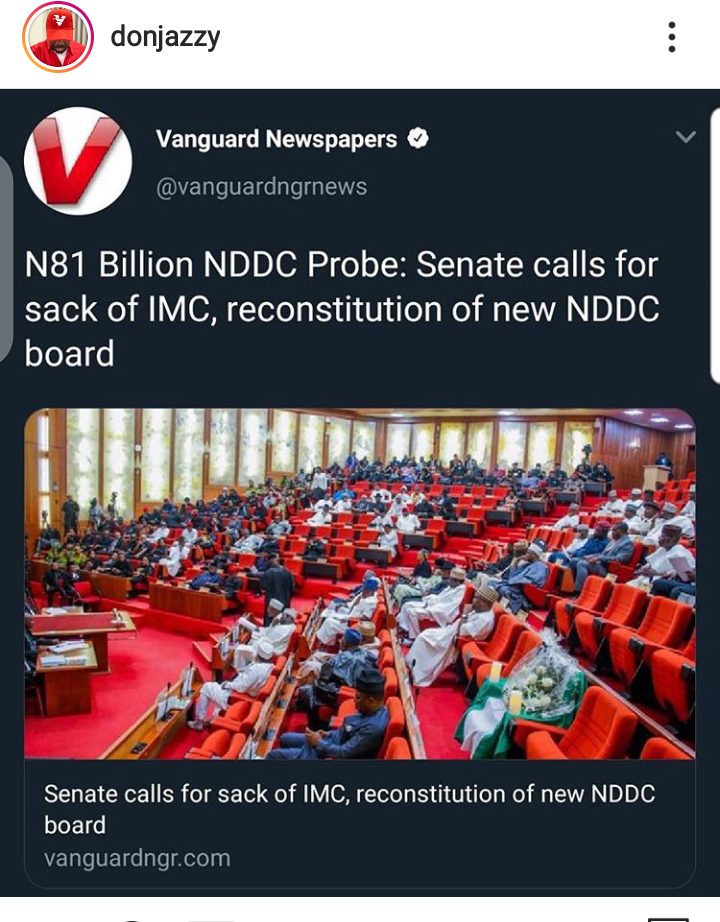Tap the partially visible bookmark icon below post
This screenshot has height=922, width=720.
(x=668, y=917)
